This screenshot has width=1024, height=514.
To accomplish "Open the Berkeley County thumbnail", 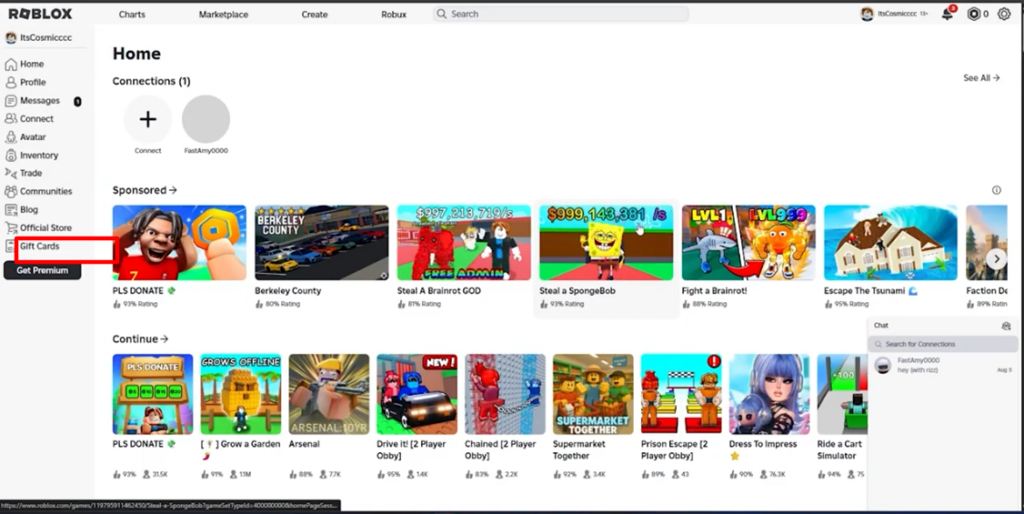I will point(322,242).
